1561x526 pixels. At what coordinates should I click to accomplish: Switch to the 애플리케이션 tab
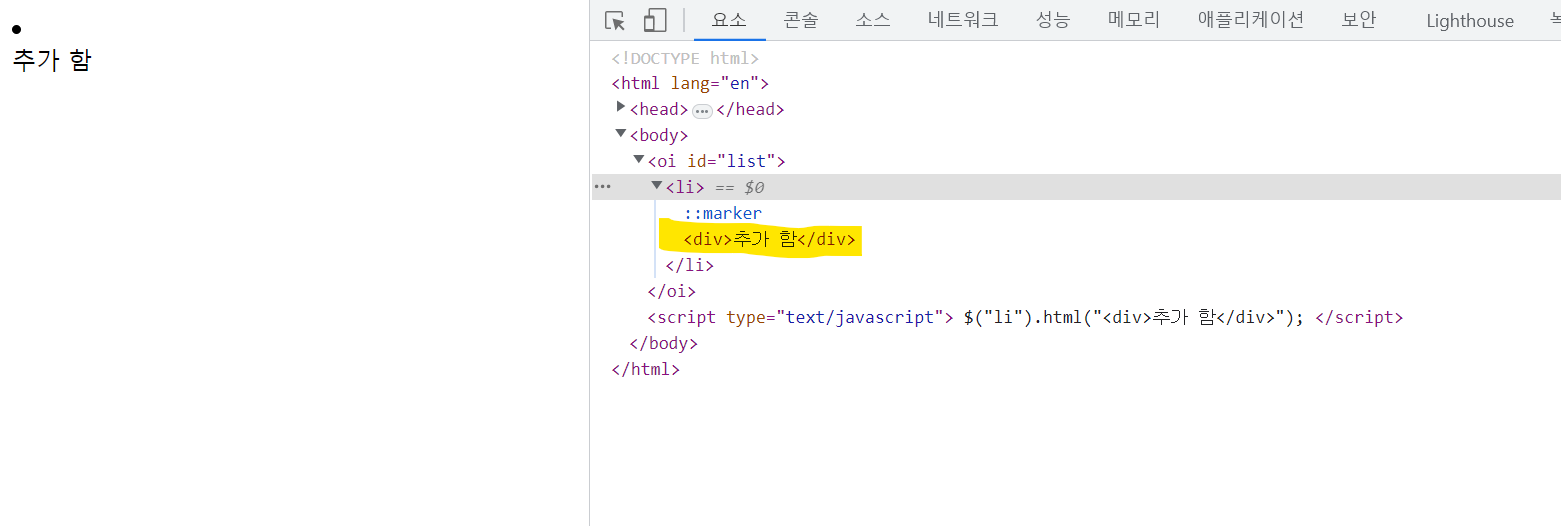click(1251, 20)
